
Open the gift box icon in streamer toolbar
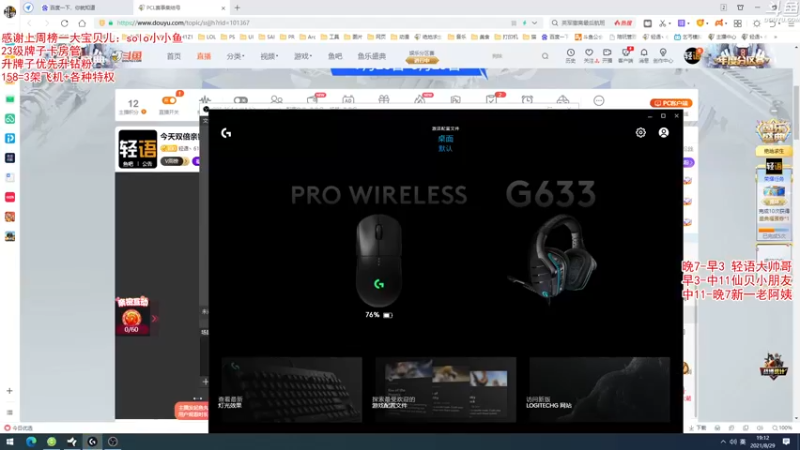[x=384, y=100]
